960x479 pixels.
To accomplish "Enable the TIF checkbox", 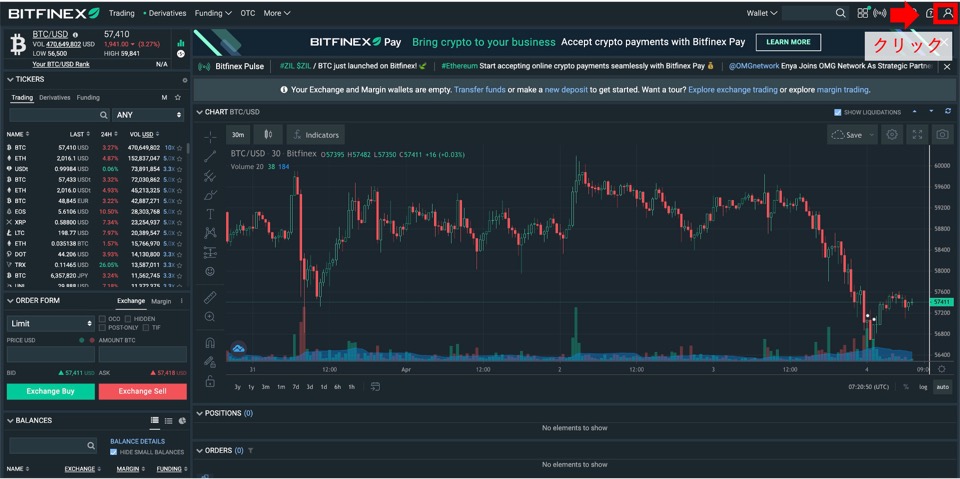I will [x=146, y=328].
